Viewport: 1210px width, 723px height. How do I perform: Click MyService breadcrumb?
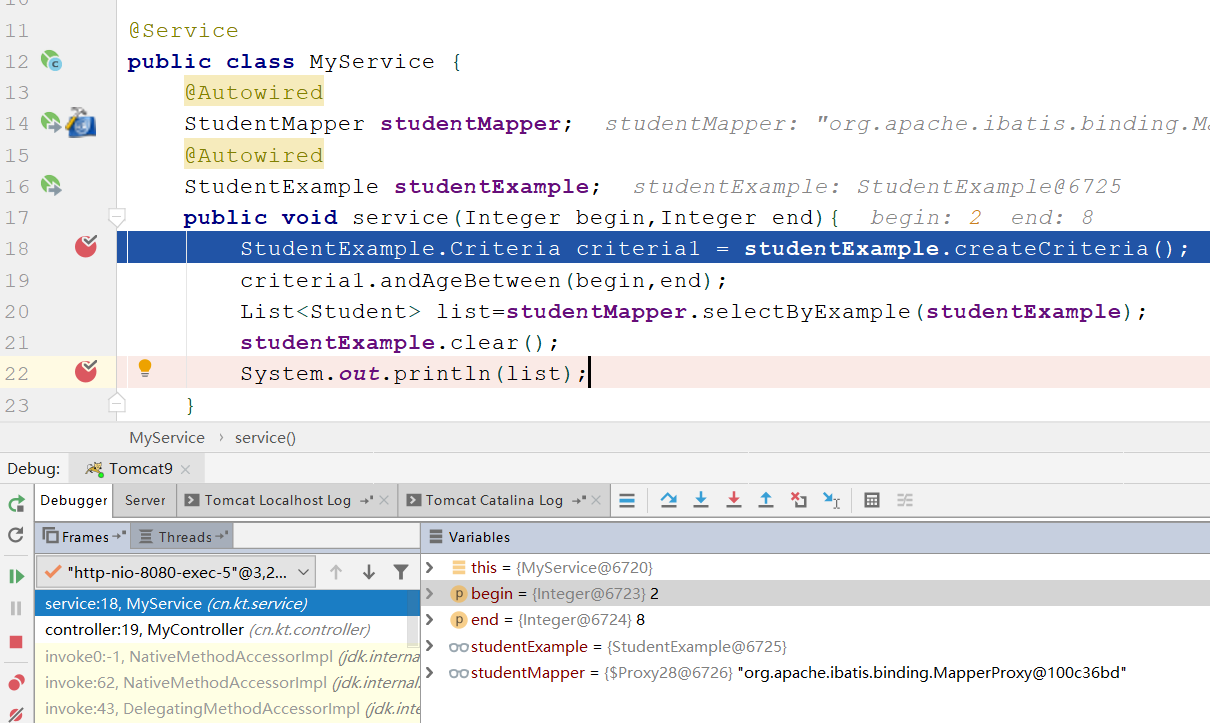167,438
